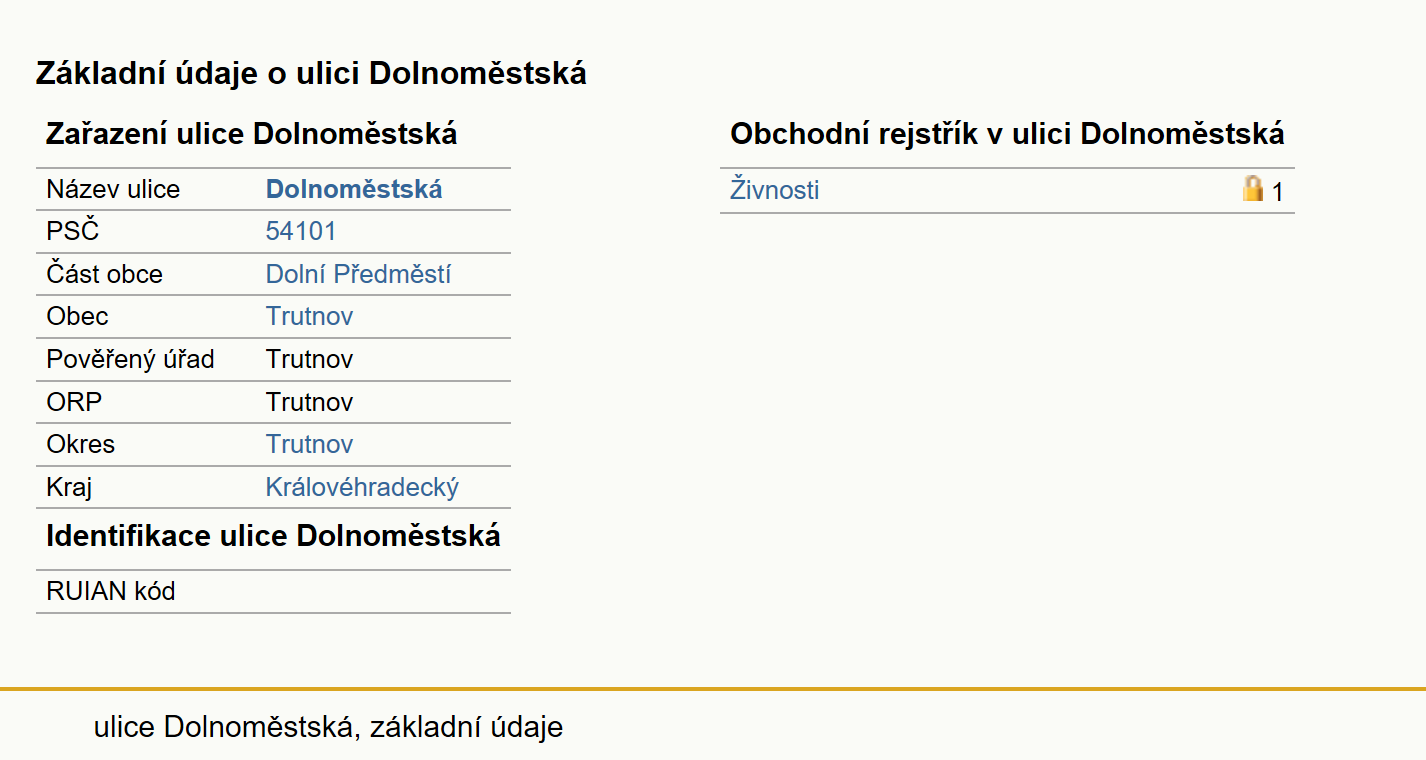The width and height of the screenshot is (1426, 760).
Task: Open Trutnov link in the Okres row
Action: 309,445
